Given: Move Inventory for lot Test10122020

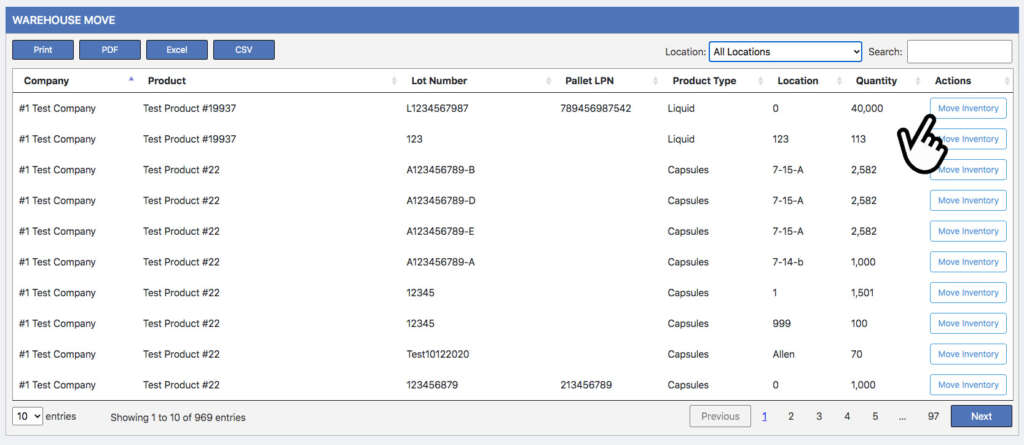Looking at the screenshot, I should [968, 354].
